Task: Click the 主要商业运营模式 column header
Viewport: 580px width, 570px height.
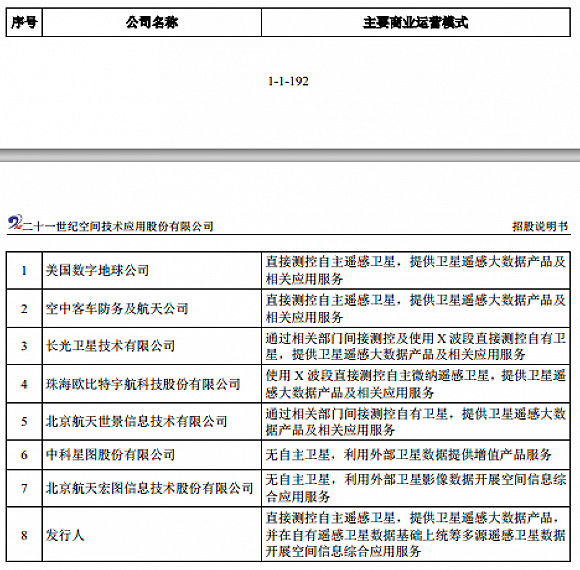Action: (x=416, y=23)
